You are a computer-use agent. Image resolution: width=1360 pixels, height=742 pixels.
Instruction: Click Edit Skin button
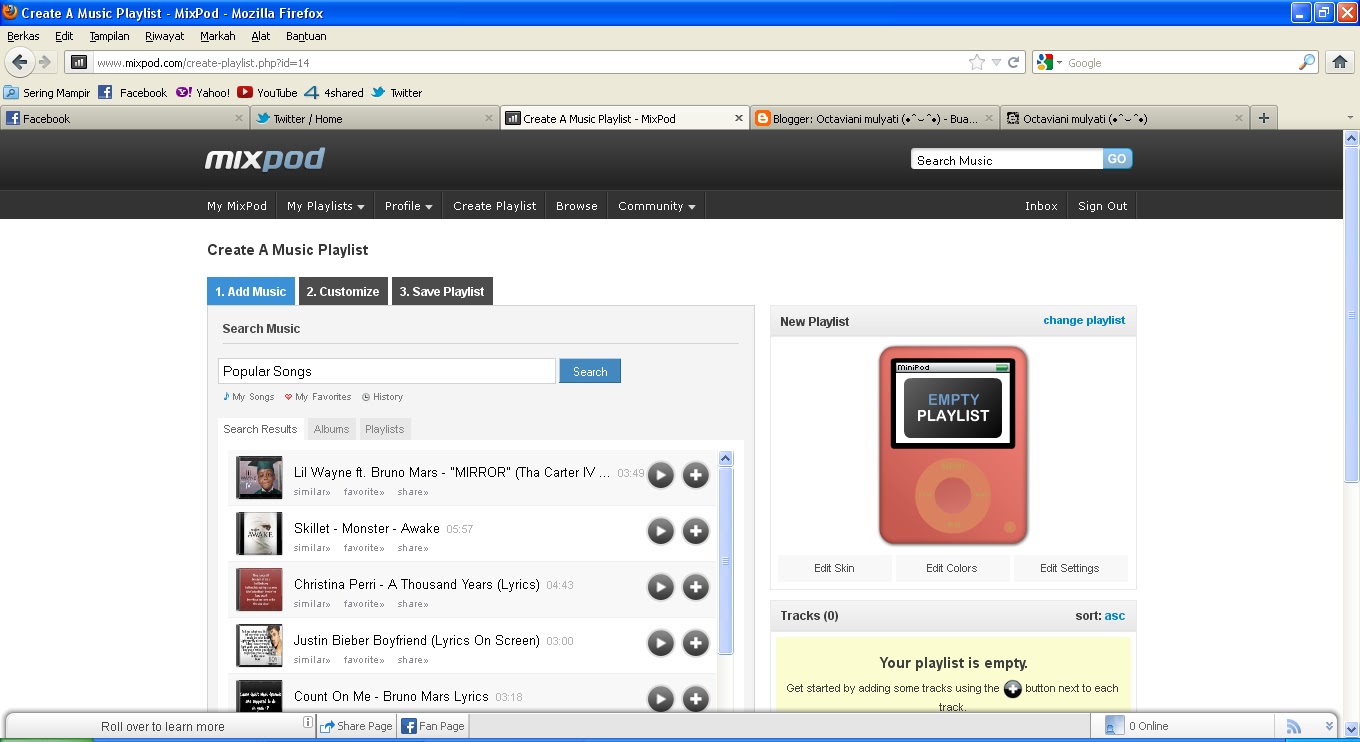pos(834,568)
